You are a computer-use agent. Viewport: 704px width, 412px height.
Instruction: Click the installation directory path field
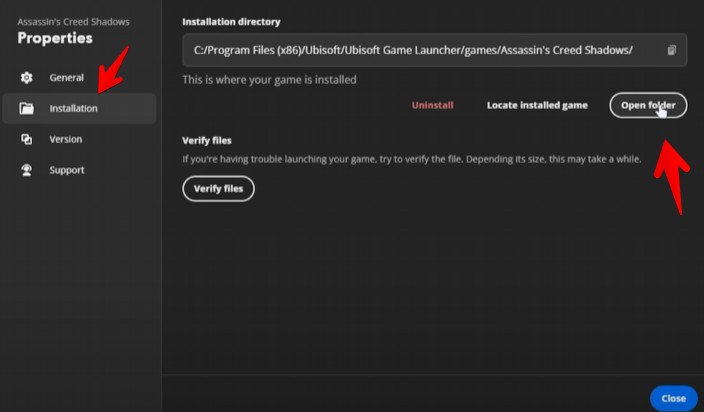point(434,50)
